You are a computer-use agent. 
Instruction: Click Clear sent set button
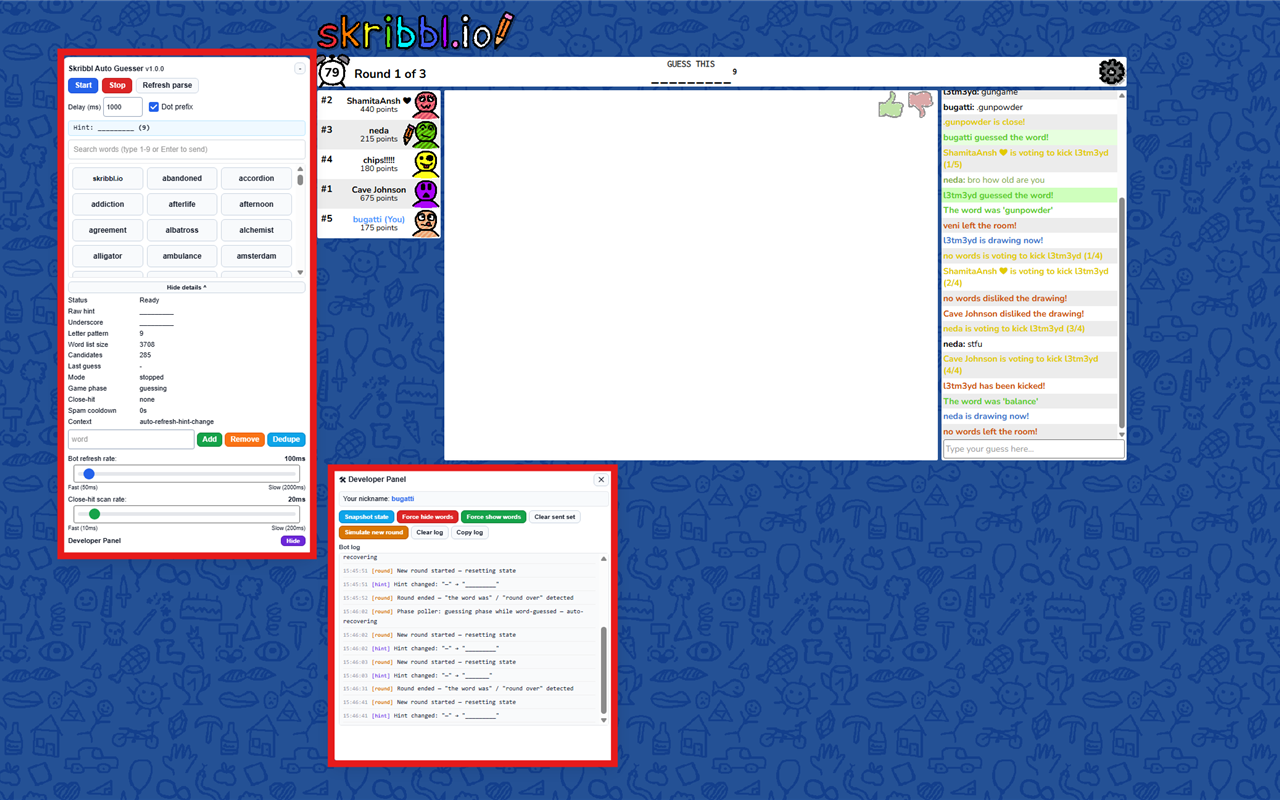(x=555, y=517)
